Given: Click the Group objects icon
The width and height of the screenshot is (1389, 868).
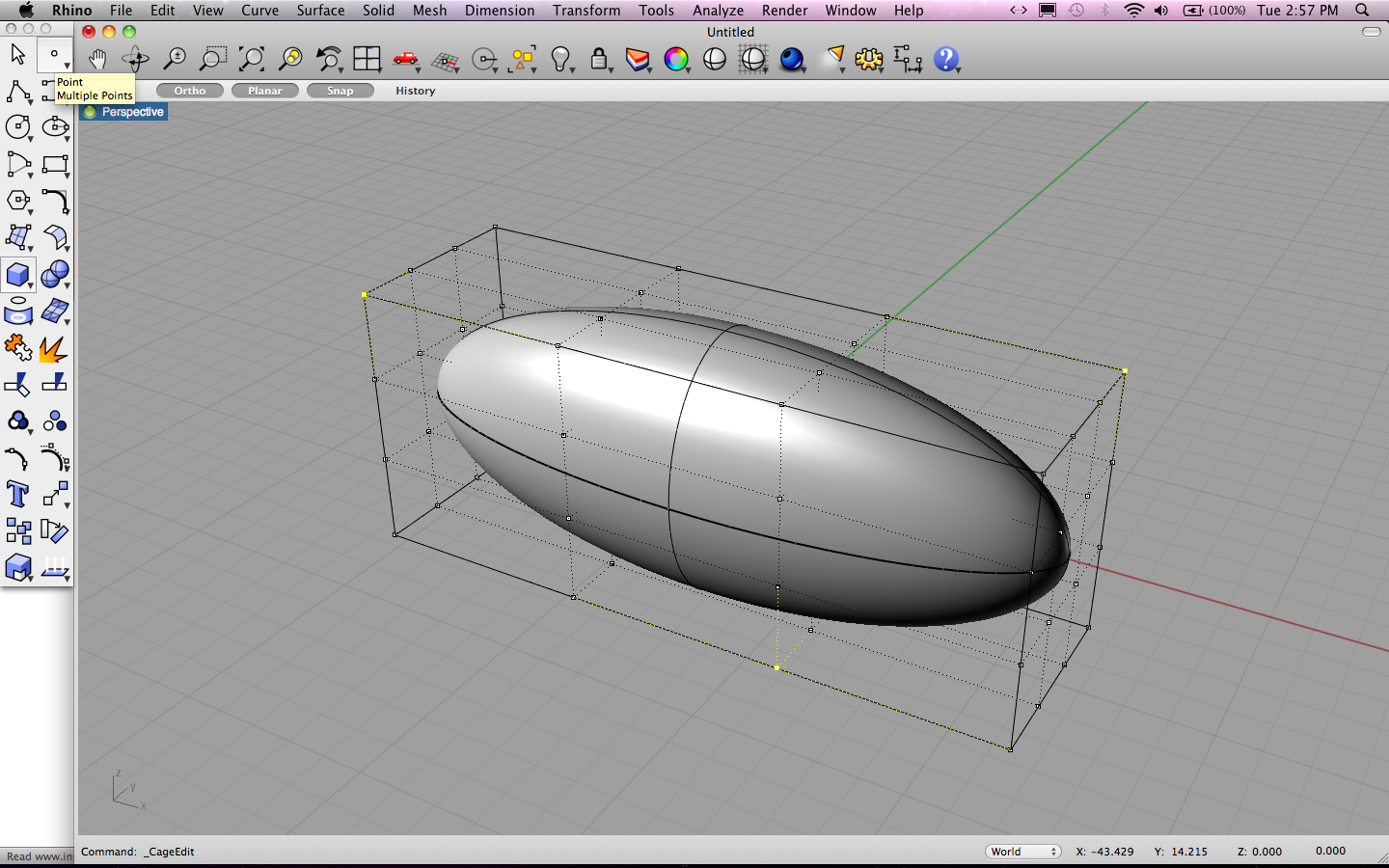Looking at the screenshot, I should [18, 421].
